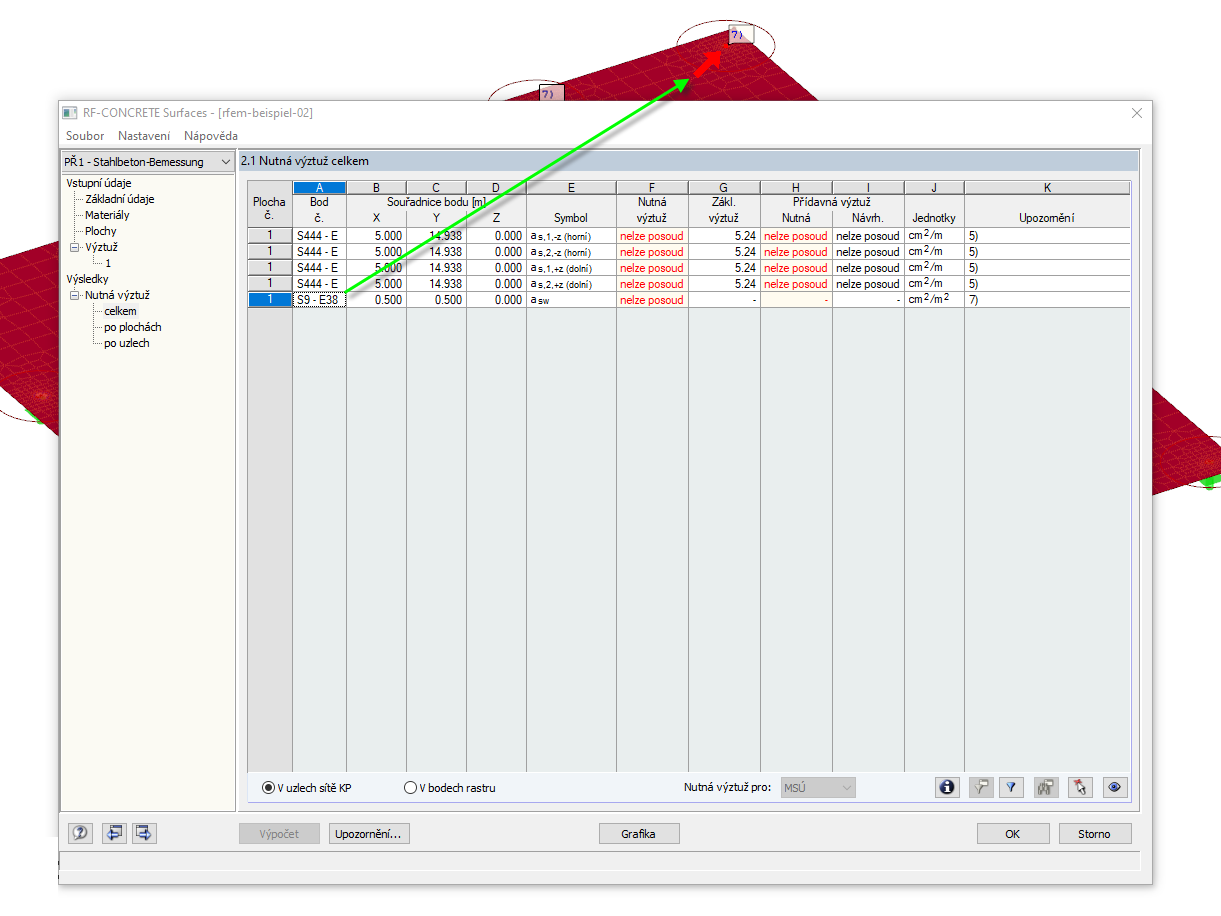Close the RF-CONCRETE Surfaces dialog
The height and width of the screenshot is (916, 1221).
point(1137,113)
